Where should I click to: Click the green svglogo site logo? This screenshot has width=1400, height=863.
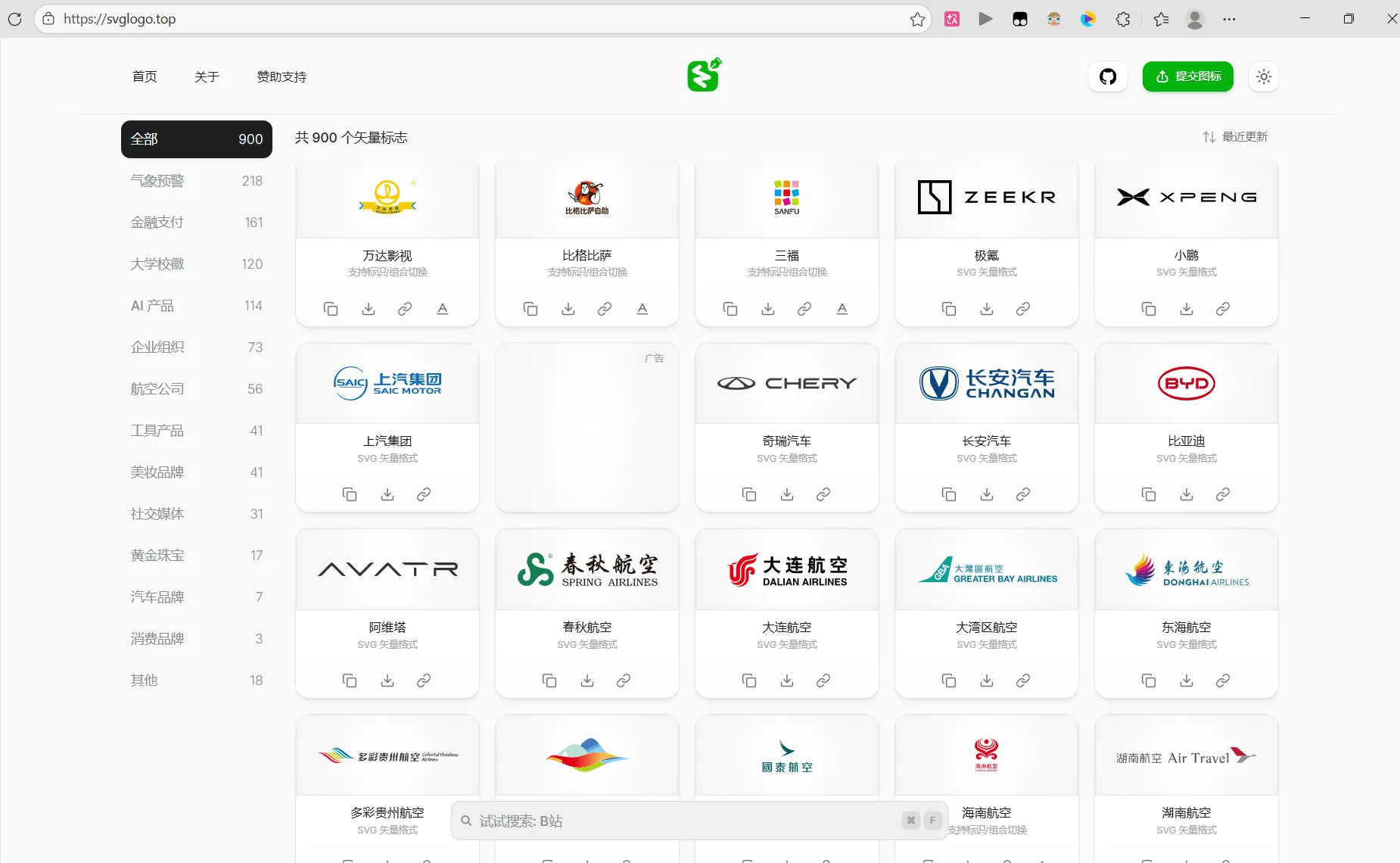pos(704,74)
